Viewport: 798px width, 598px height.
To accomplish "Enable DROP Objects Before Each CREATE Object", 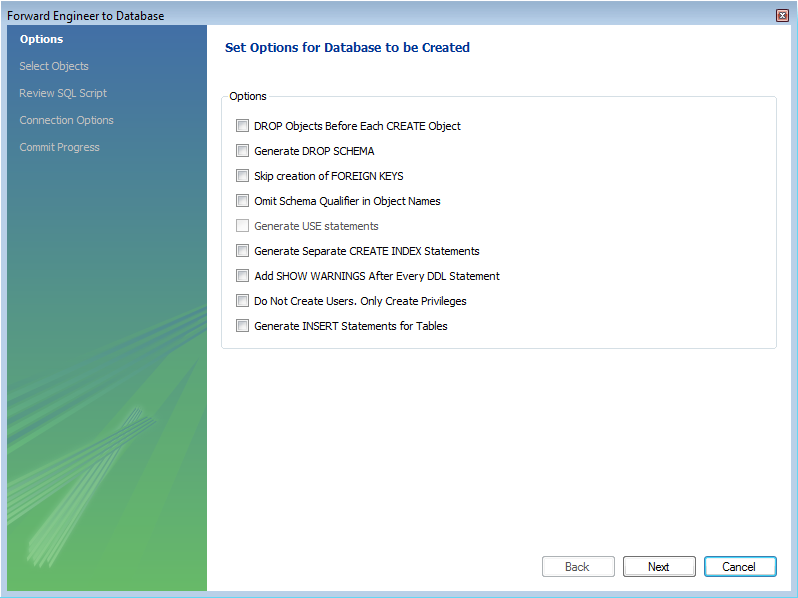I will click(242, 126).
